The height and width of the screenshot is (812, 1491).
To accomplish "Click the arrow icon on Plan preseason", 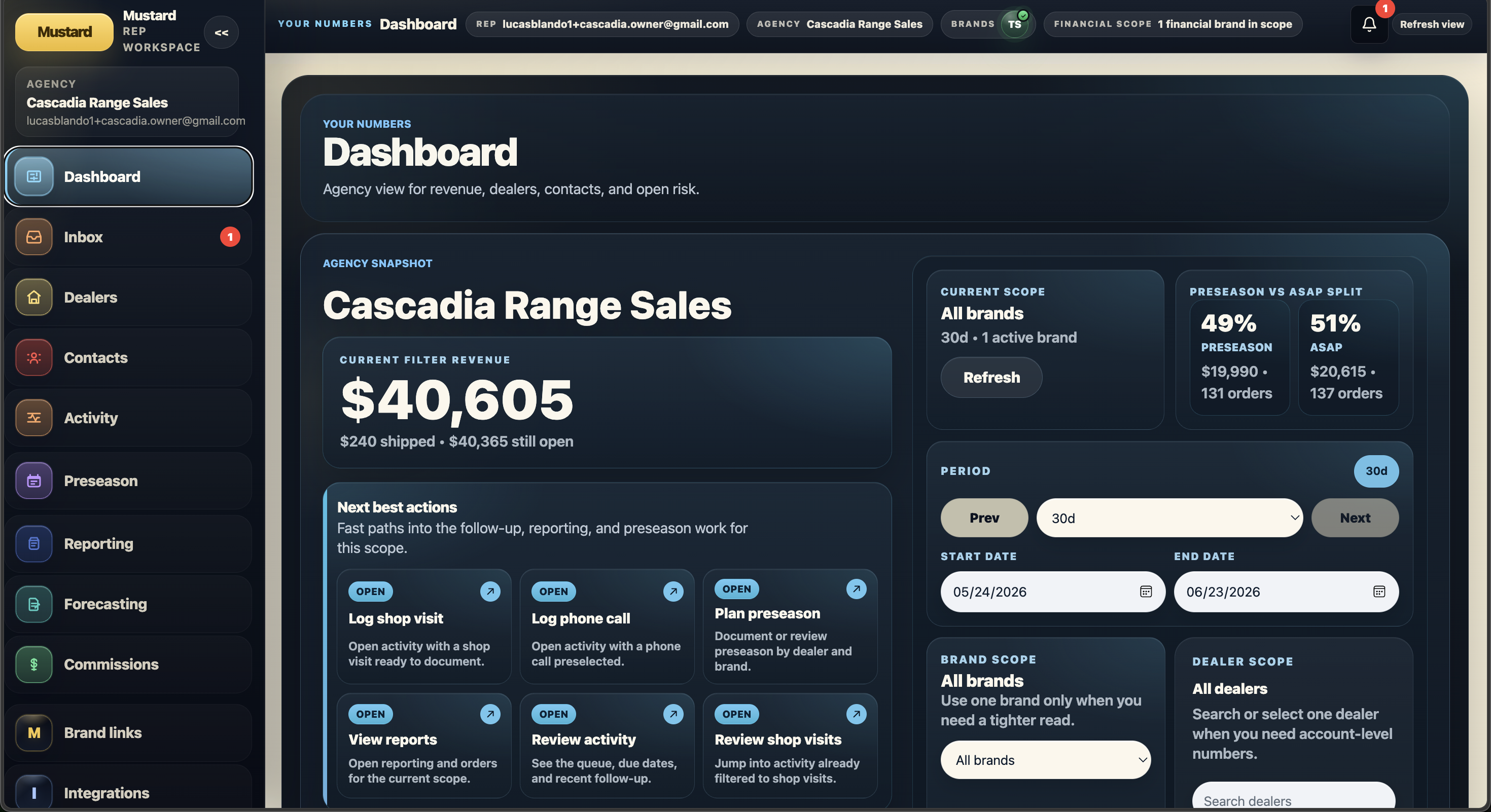I will (856, 589).
